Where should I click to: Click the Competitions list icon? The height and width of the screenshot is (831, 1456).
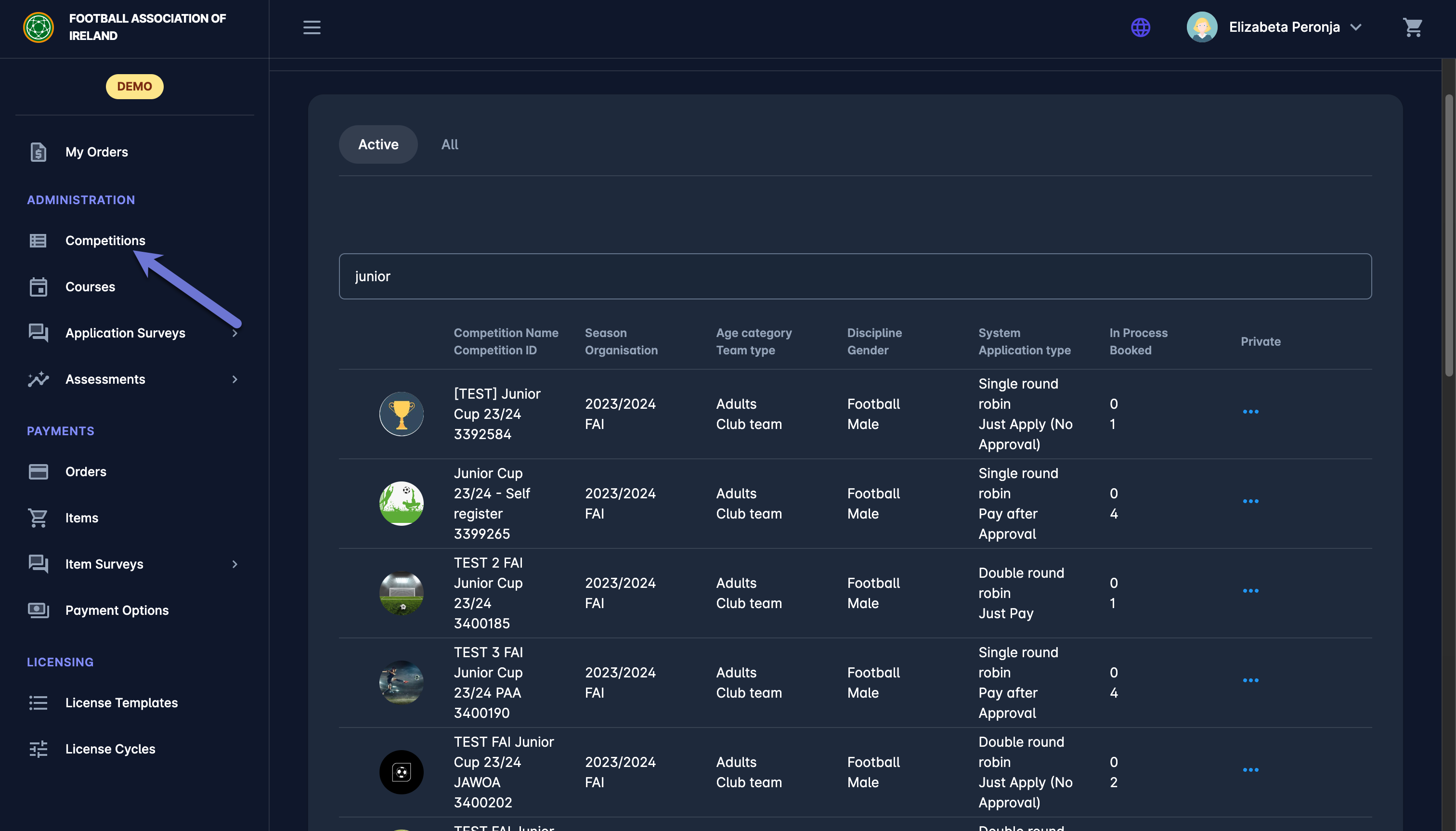[38, 240]
